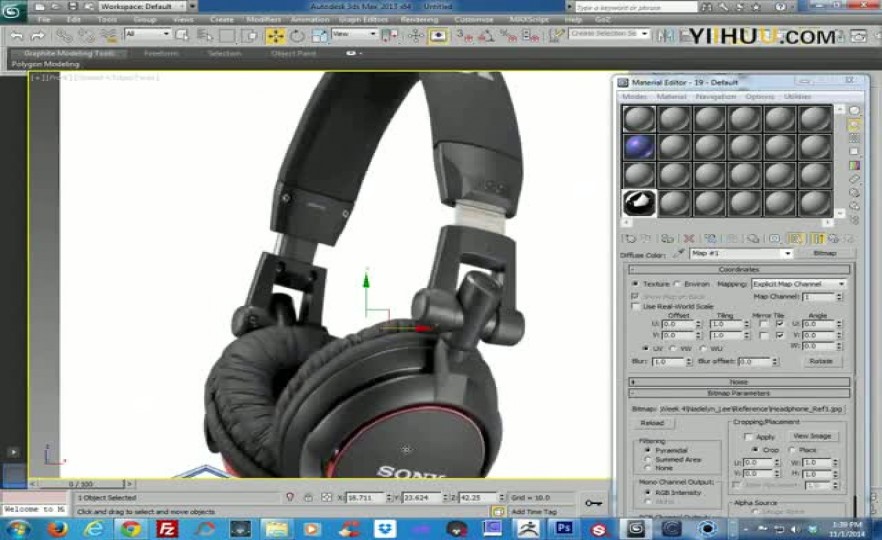Click the Bitmap map type button

tap(825, 254)
